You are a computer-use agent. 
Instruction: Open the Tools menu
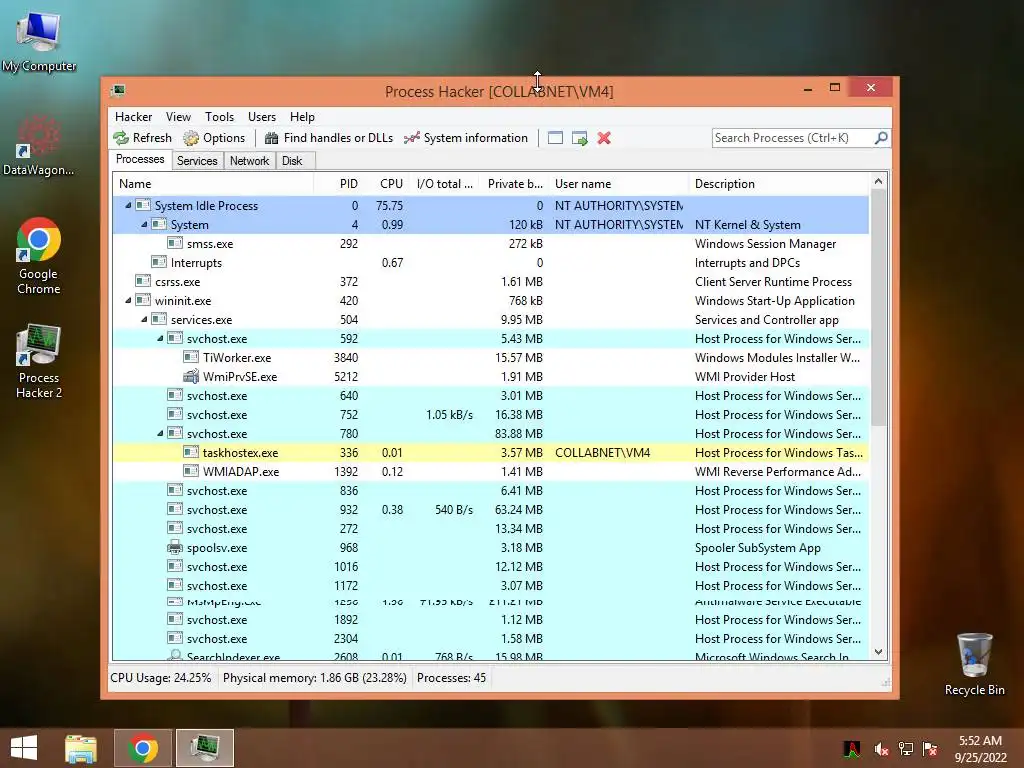pos(219,117)
